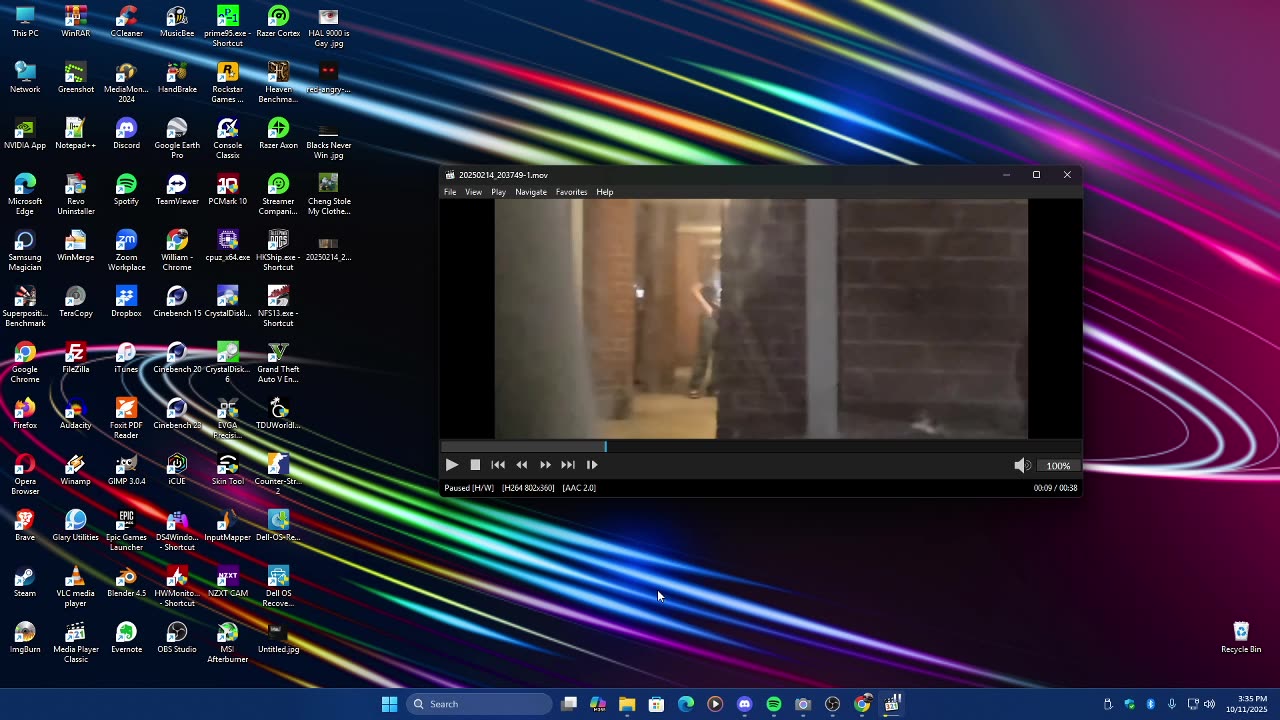
Task: Select the VLC media player desktop icon
Action: click(x=76, y=586)
